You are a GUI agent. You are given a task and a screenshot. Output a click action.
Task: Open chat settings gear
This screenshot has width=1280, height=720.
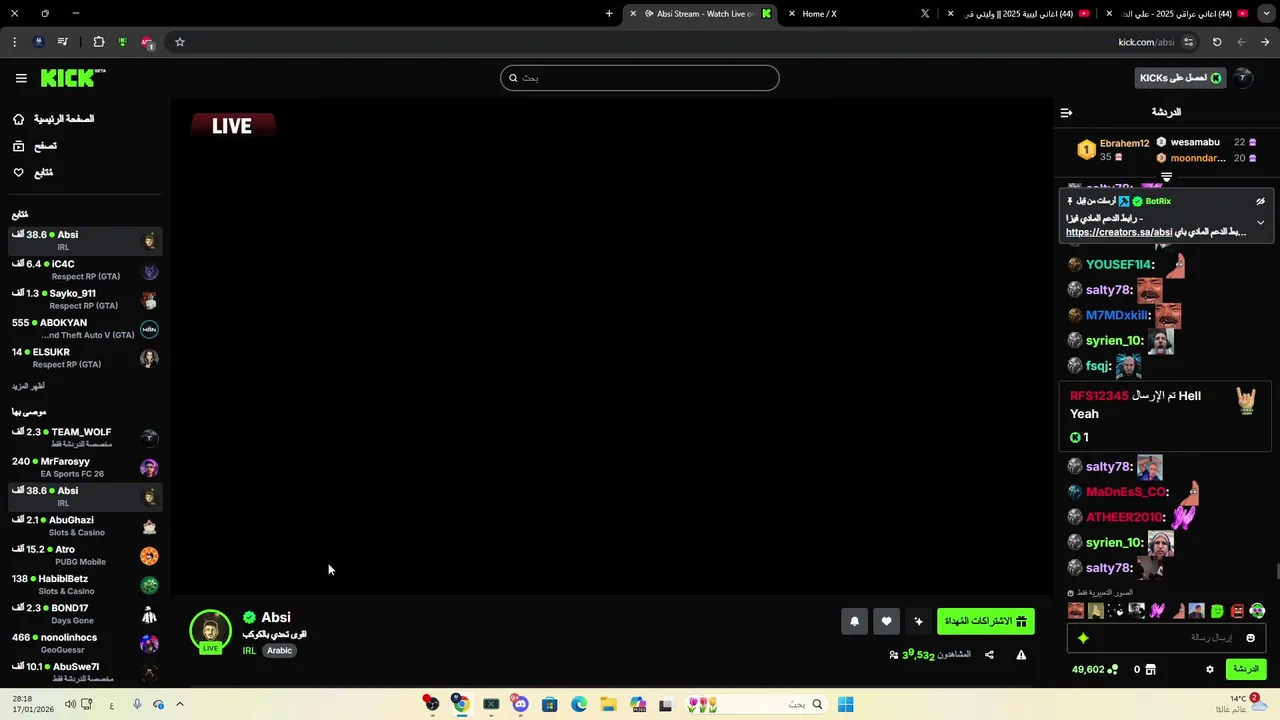point(1209,669)
